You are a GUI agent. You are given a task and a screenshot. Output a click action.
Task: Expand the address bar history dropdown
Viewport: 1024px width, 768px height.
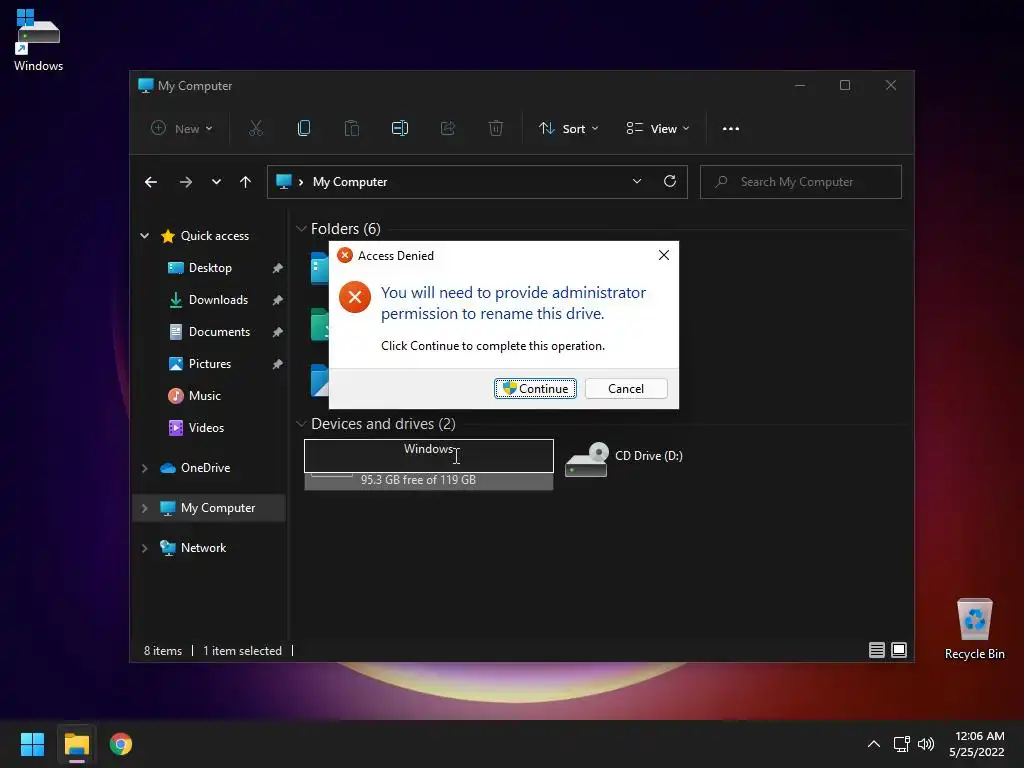(637, 182)
